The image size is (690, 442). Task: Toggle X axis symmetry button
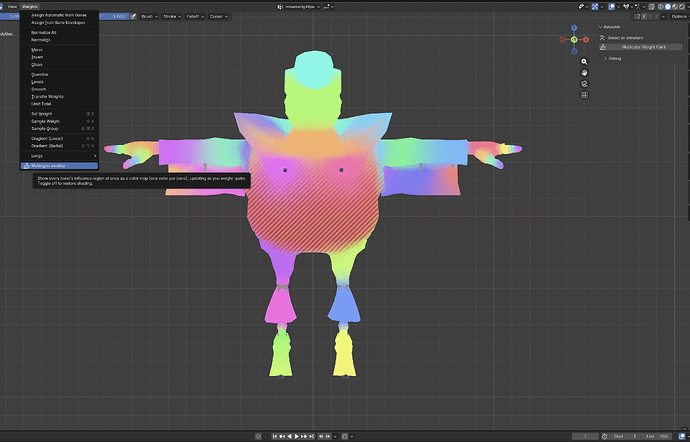tap(644, 16)
